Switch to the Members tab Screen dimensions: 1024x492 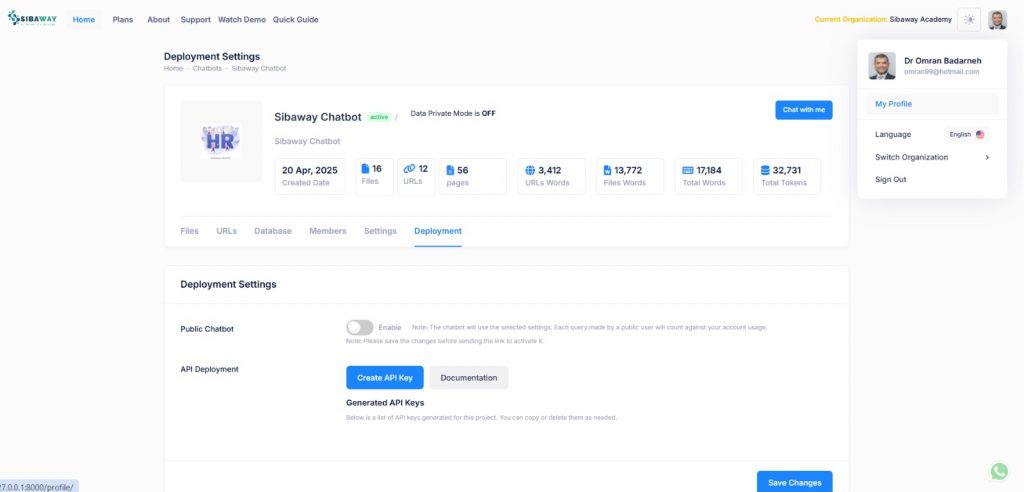point(328,231)
